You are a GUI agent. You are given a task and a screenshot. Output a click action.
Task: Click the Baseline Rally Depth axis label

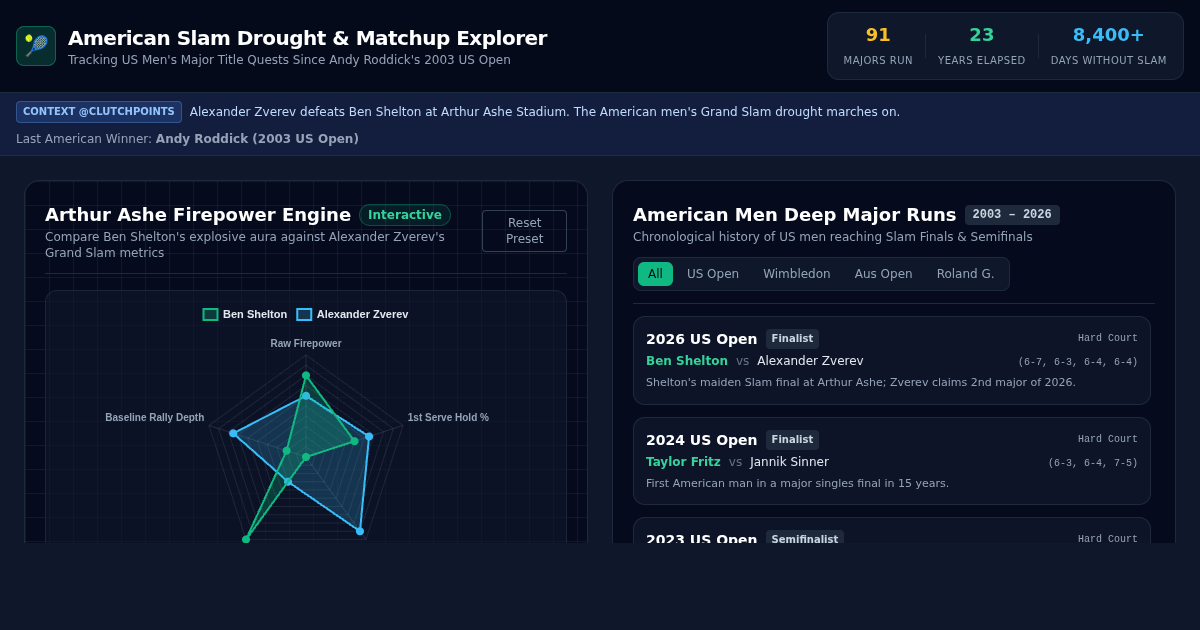(x=155, y=418)
